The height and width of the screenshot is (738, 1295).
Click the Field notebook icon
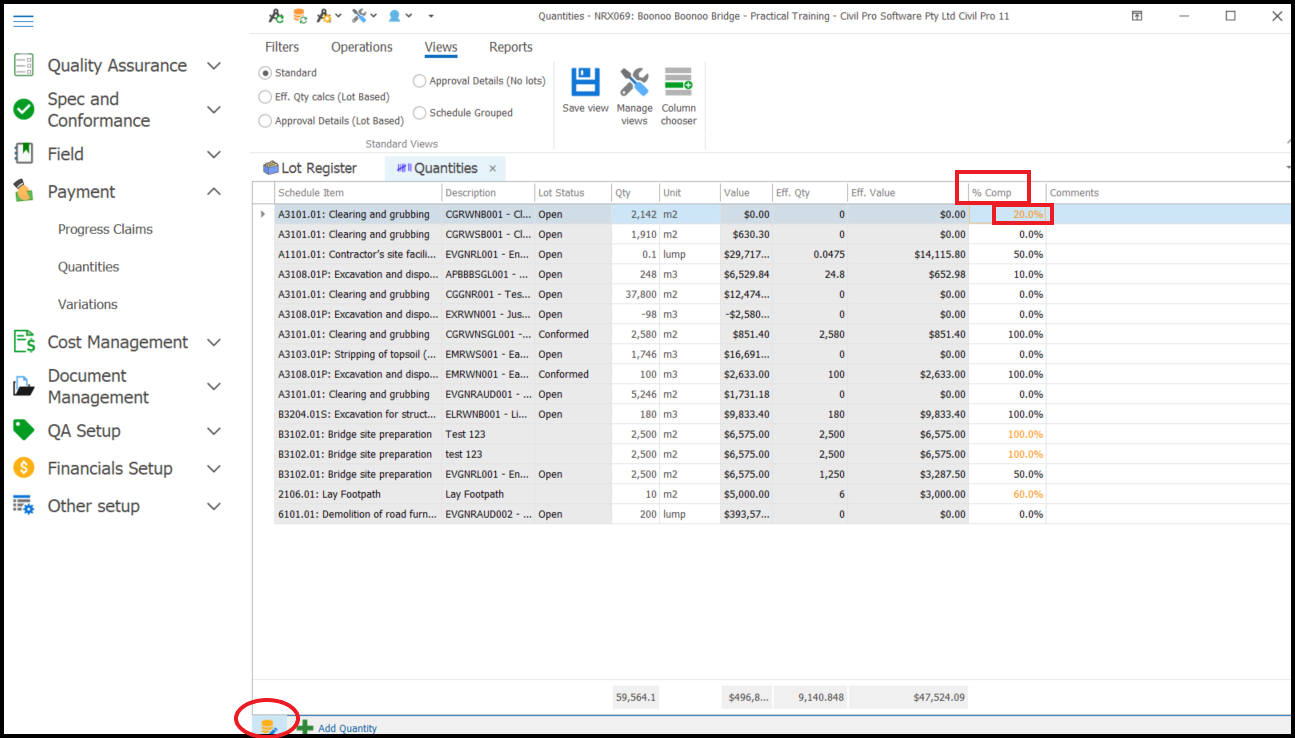[24, 154]
